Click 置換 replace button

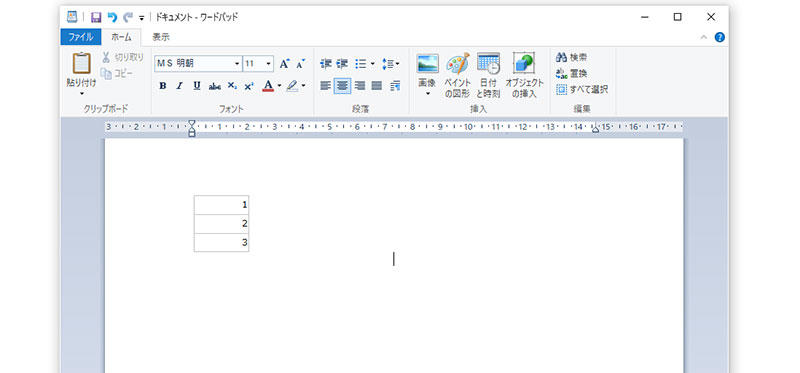coord(571,73)
